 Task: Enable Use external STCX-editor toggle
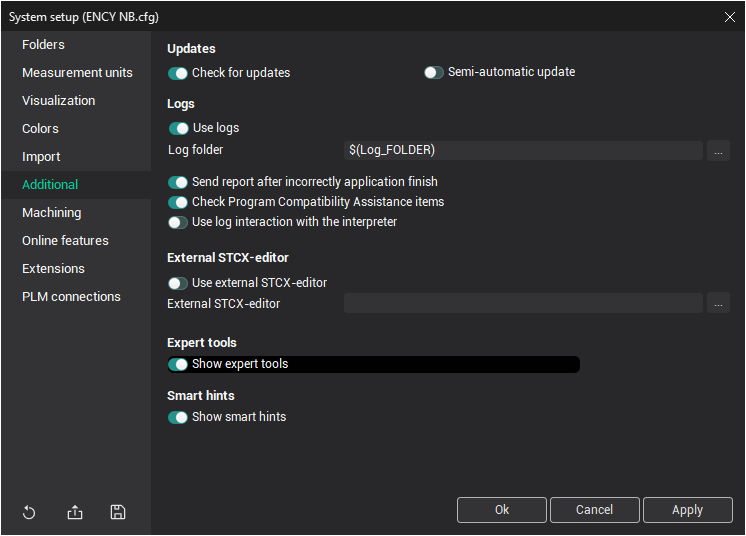click(x=179, y=283)
